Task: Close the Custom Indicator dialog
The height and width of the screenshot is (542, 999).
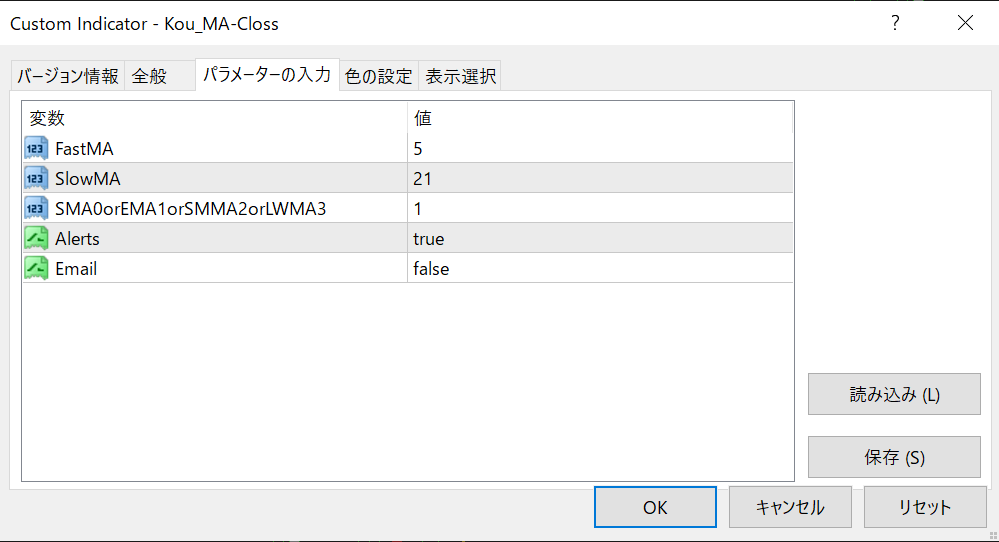Action: [965, 23]
